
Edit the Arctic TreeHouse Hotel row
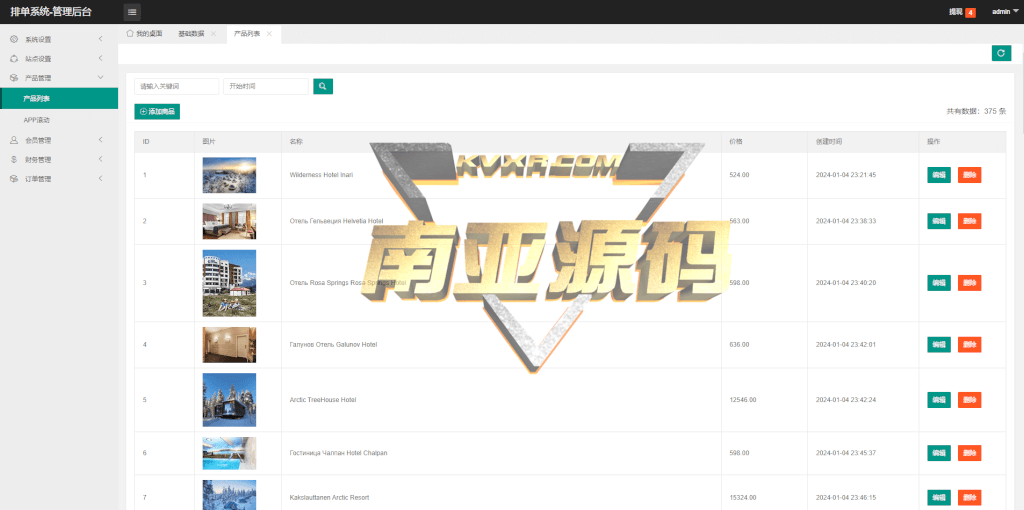click(939, 400)
